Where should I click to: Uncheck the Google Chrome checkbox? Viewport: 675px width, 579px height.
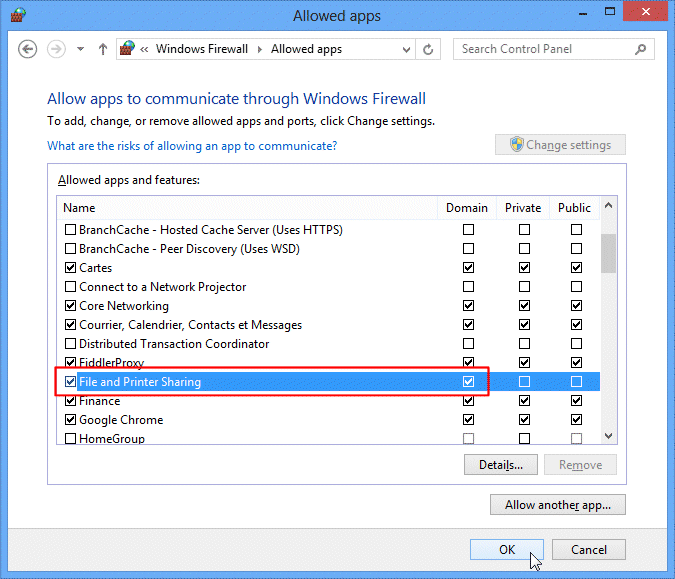point(70,419)
